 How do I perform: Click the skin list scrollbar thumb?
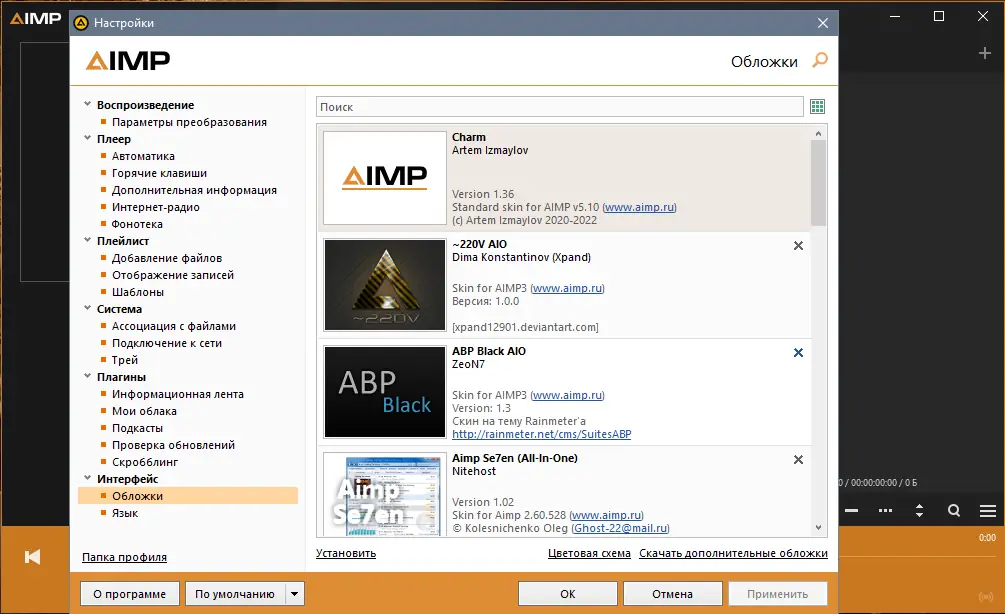(x=818, y=183)
